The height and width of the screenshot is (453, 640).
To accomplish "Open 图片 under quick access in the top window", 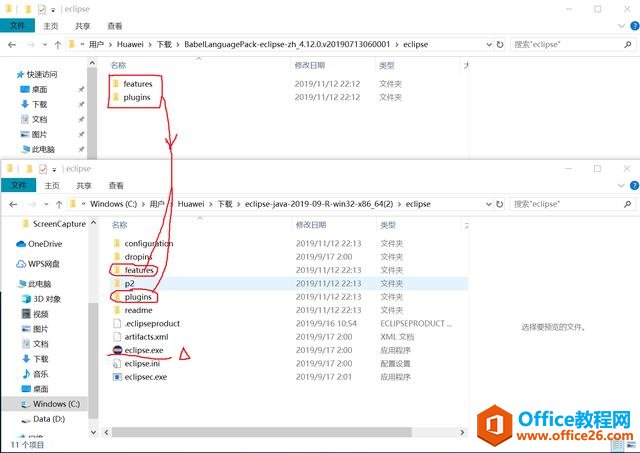I will pyautogui.click(x=40, y=134).
